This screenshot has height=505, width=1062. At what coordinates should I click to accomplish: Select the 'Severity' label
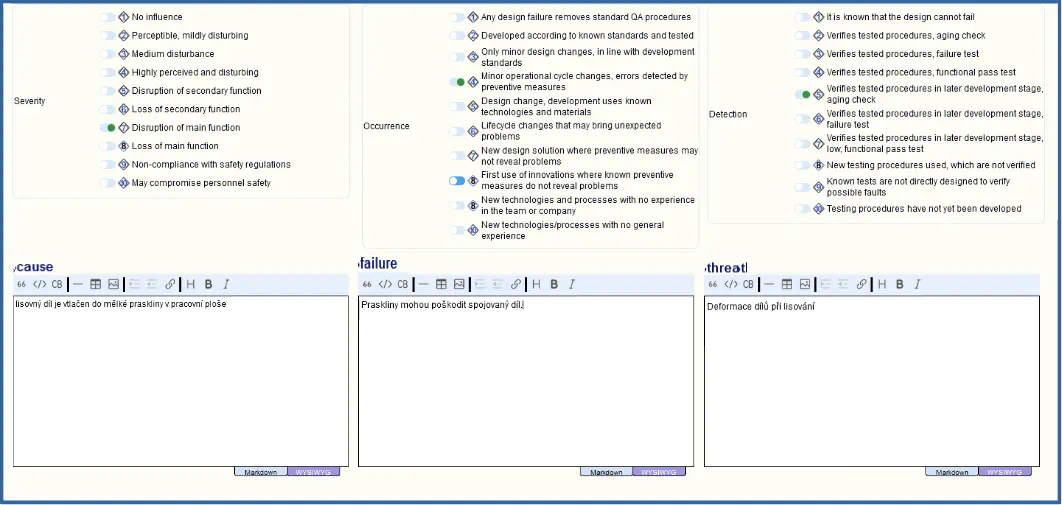click(x=30, y=101)
